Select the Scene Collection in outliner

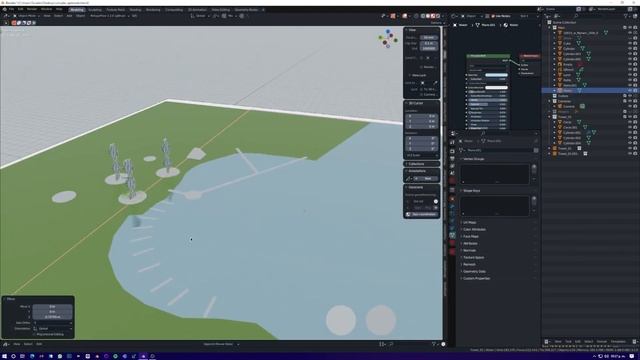[x=563, y=22]
